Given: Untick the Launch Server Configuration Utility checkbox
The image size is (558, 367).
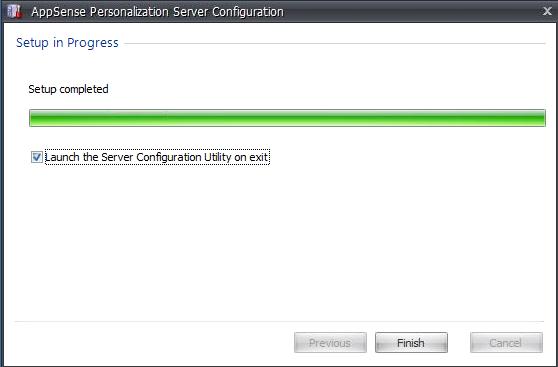Looking at the screenshot, I should [x=37, y=157].
